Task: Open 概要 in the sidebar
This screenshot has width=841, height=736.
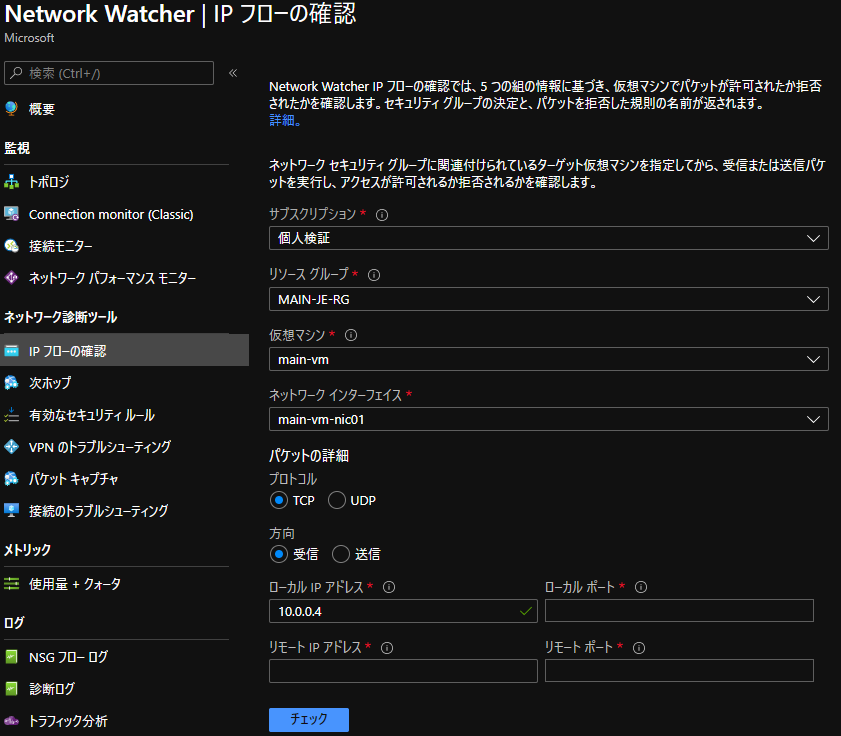Action: (42, 109)
